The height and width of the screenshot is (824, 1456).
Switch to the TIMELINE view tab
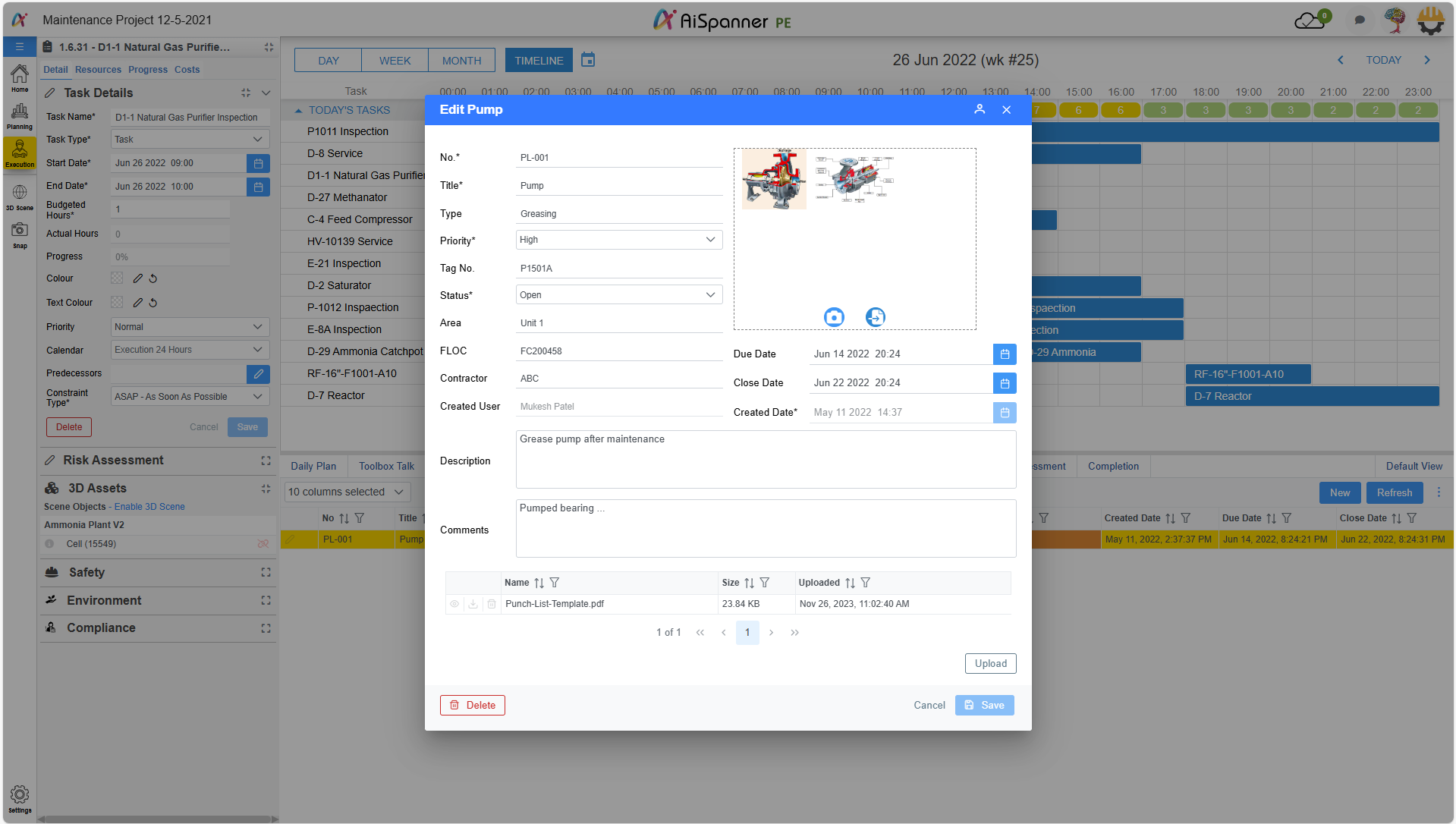pos(539,61)
